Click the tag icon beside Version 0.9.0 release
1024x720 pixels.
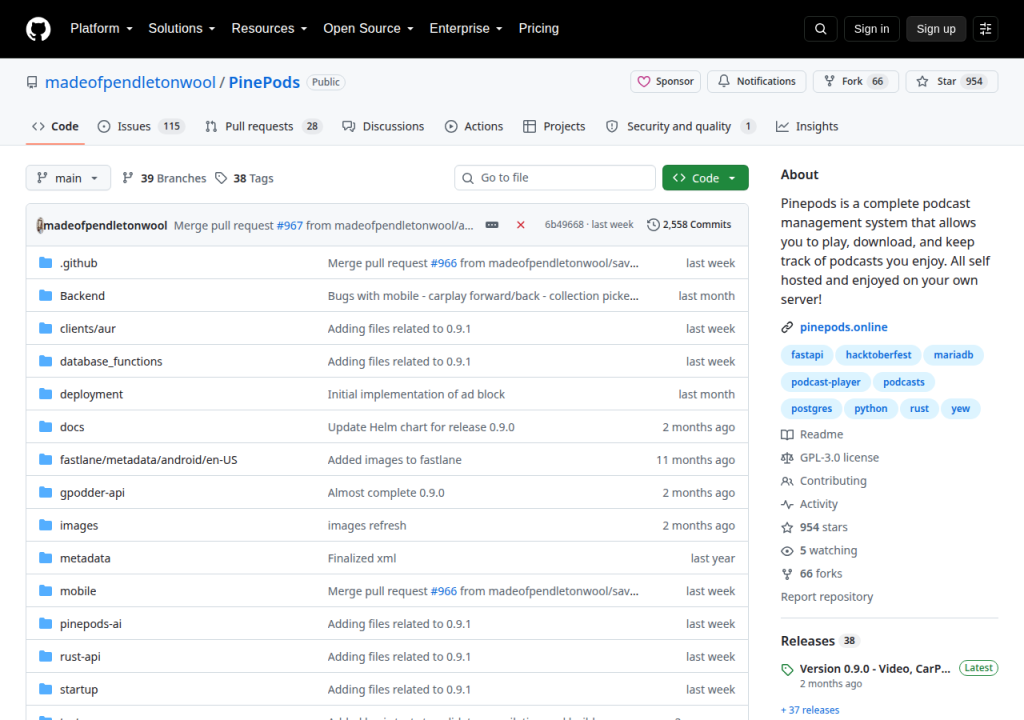click(x=787, y=670)
